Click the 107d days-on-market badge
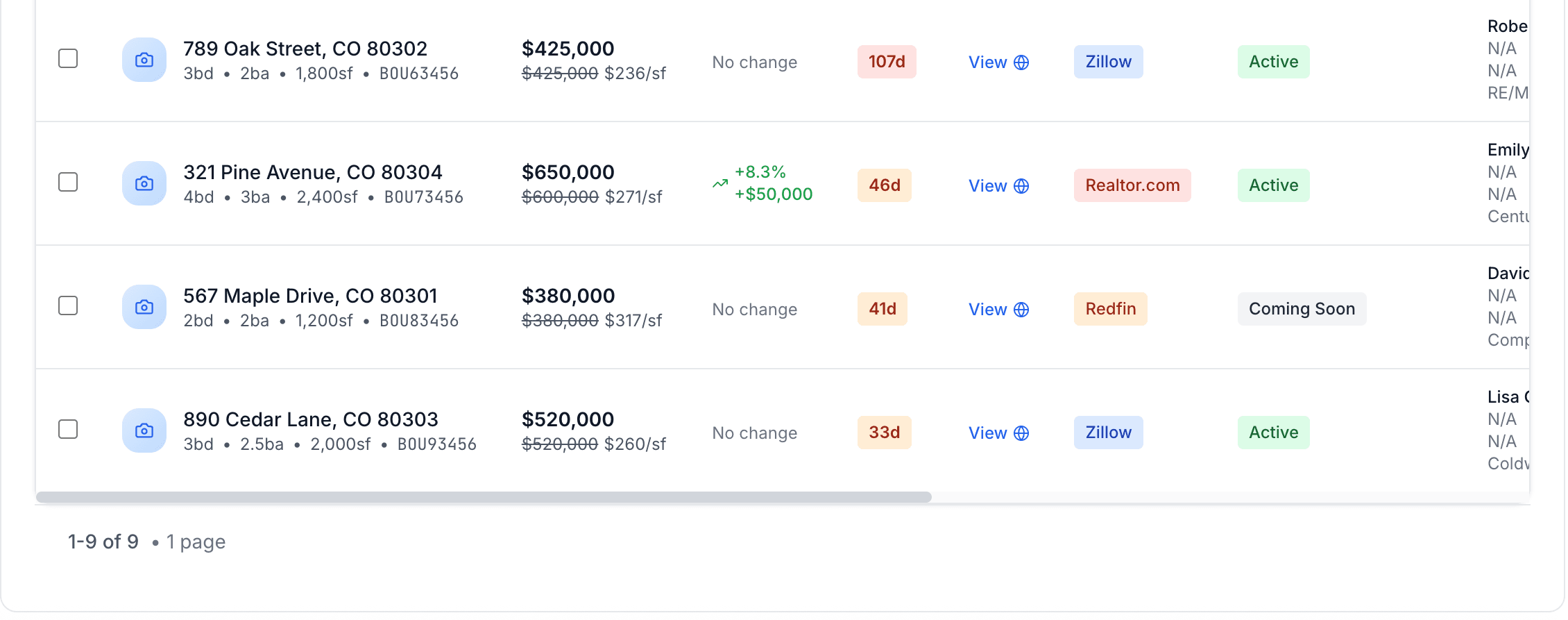This screenshot has height=620, width=1568. point(887,61)
